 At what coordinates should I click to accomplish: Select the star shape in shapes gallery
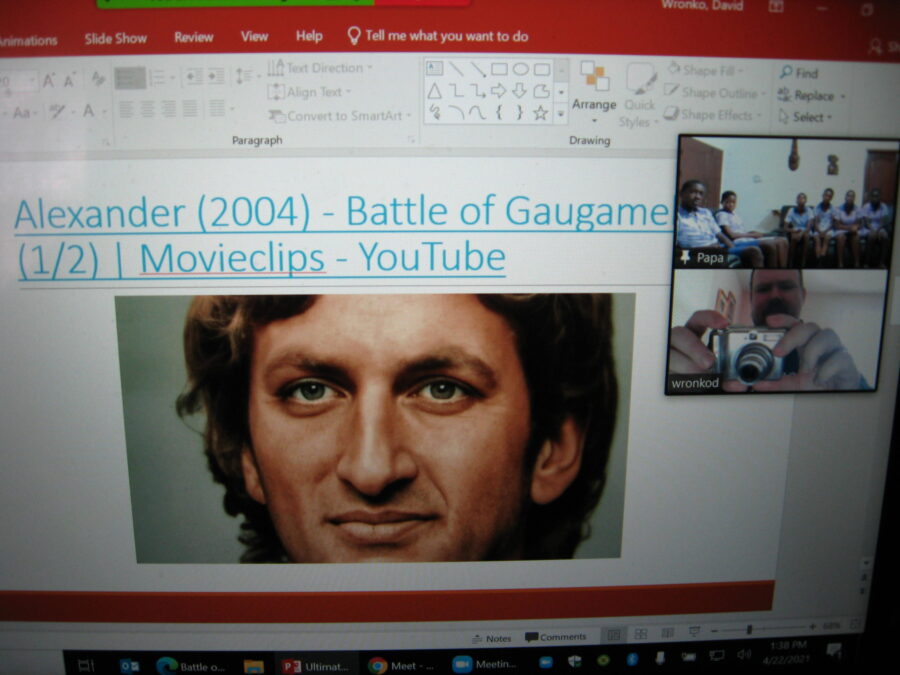point(540,113)
